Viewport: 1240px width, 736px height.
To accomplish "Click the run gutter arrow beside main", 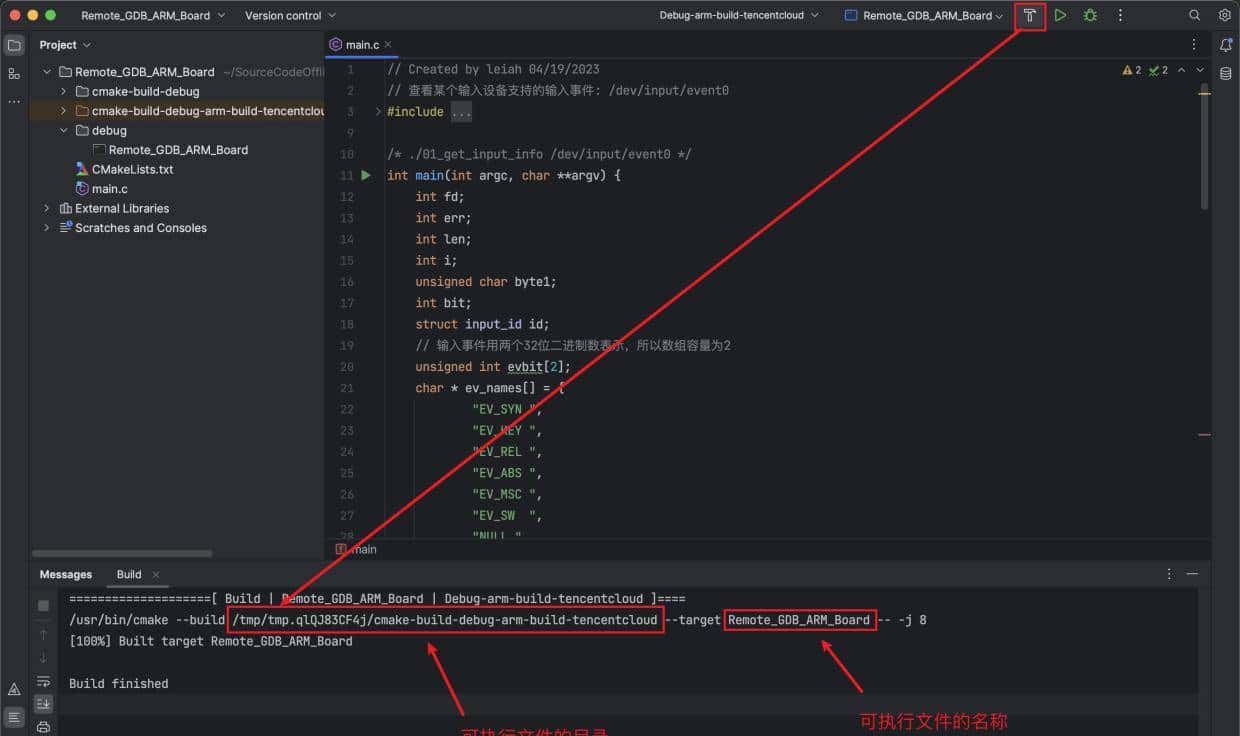I will click(366, 175).
